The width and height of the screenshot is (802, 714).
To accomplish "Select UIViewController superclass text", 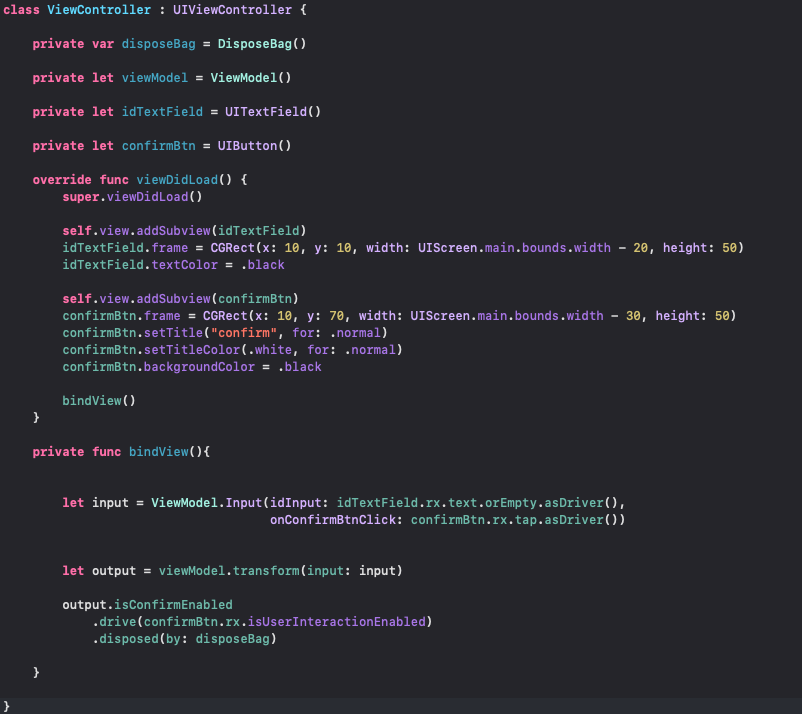I will point(232,10).
